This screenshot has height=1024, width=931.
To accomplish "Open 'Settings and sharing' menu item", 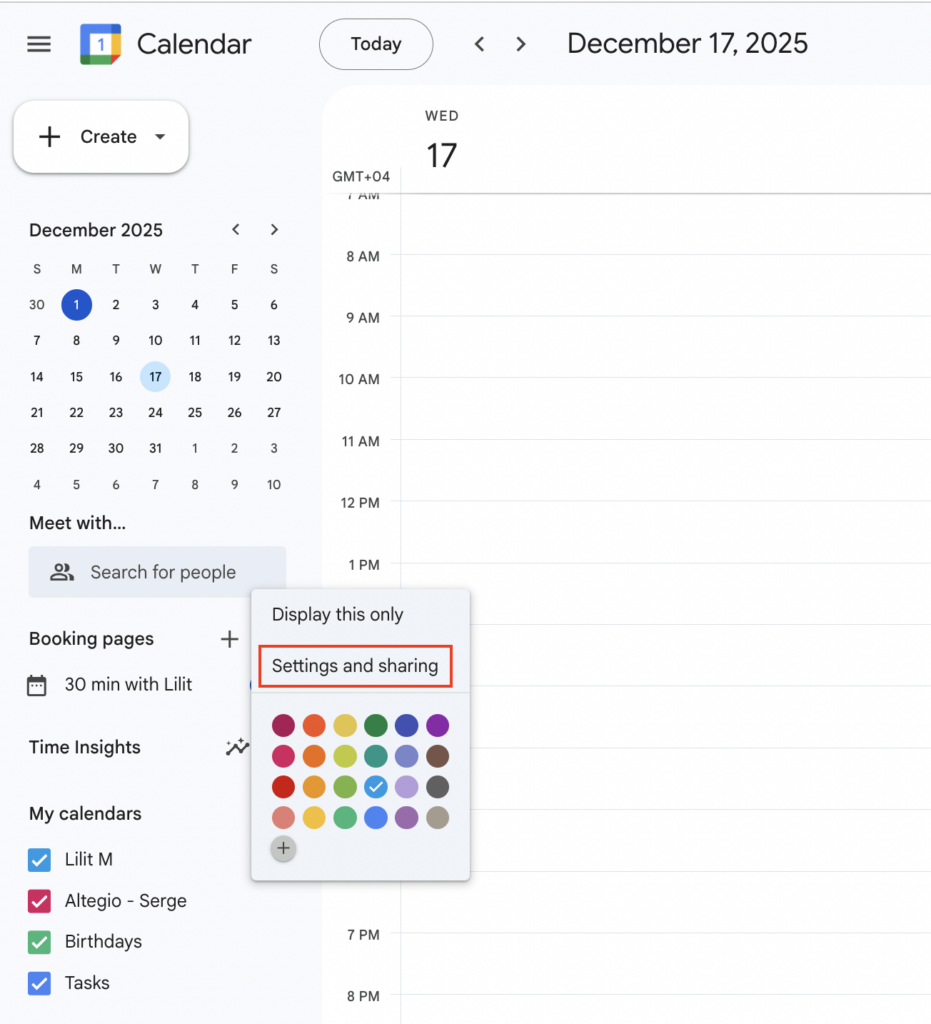I will pyautogui.click(x=355, y=666).
